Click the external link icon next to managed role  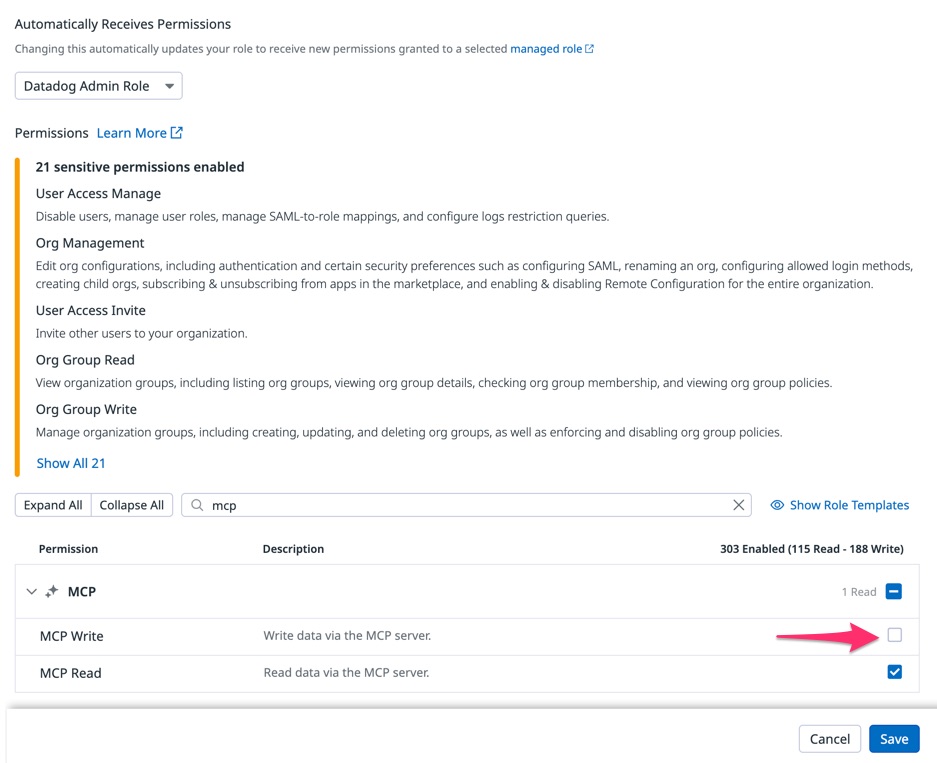[588, 48]
